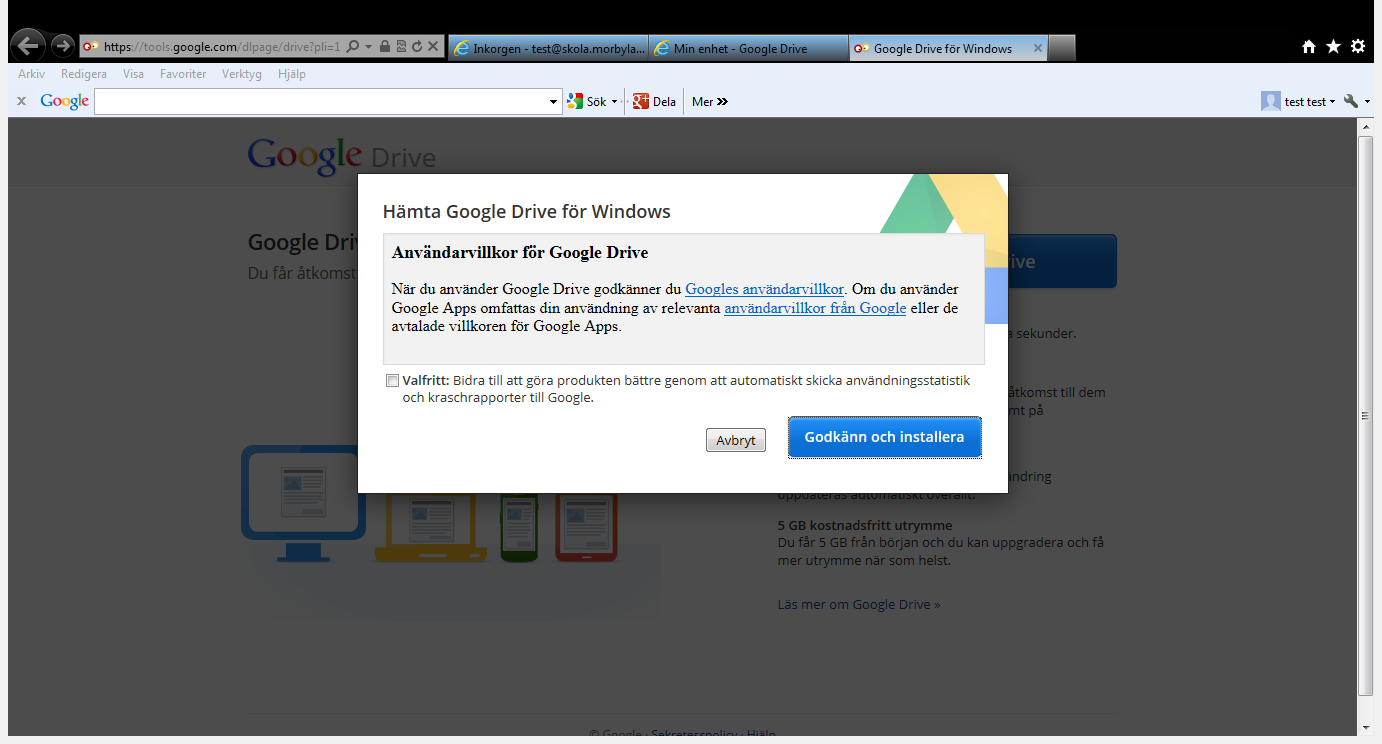Click the Sök search button on toolbar

pyautogui.click(x=587, y=101)
